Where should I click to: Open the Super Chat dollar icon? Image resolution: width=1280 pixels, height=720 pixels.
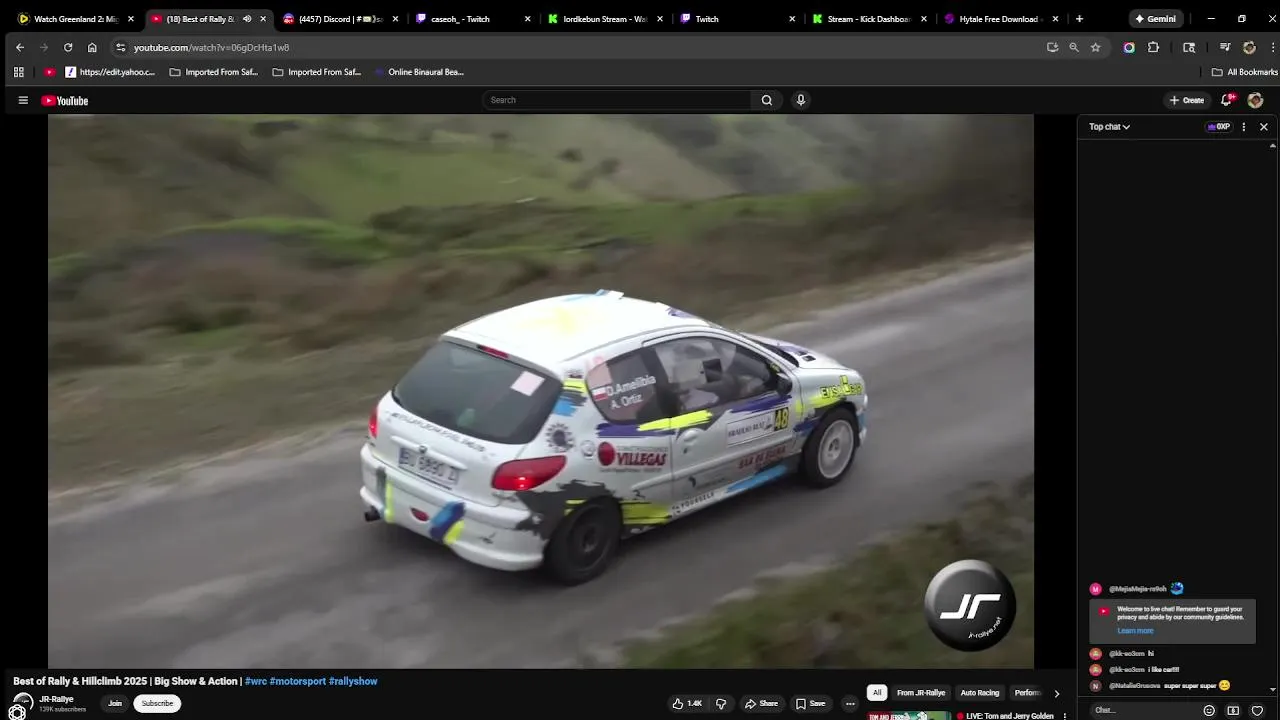[1233, 710]
